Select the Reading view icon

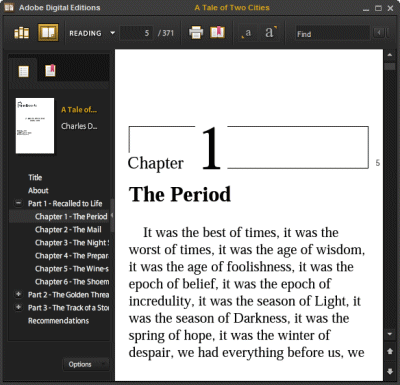tap(48, 33)
